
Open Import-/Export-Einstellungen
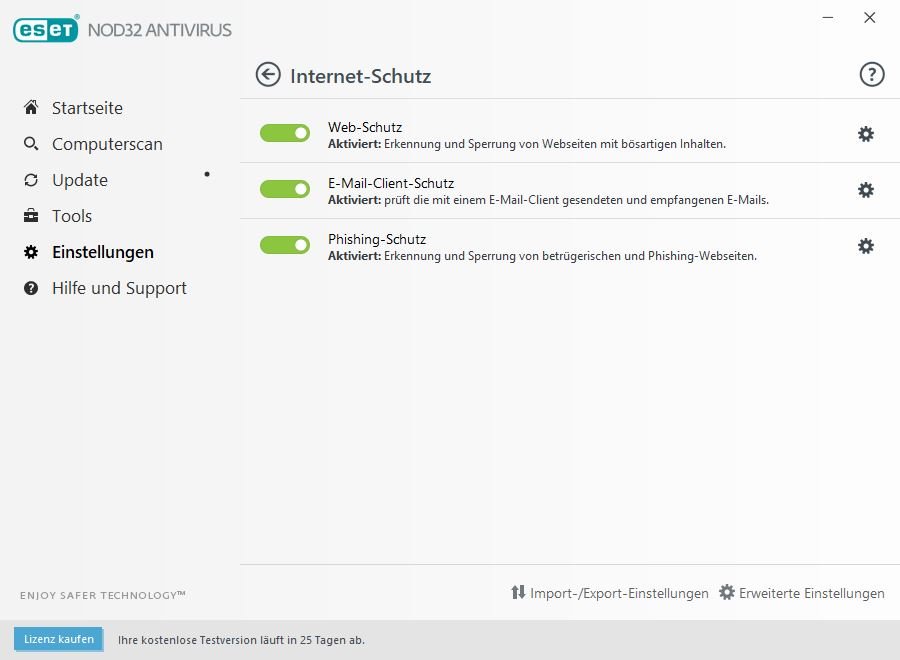(609, 593)
